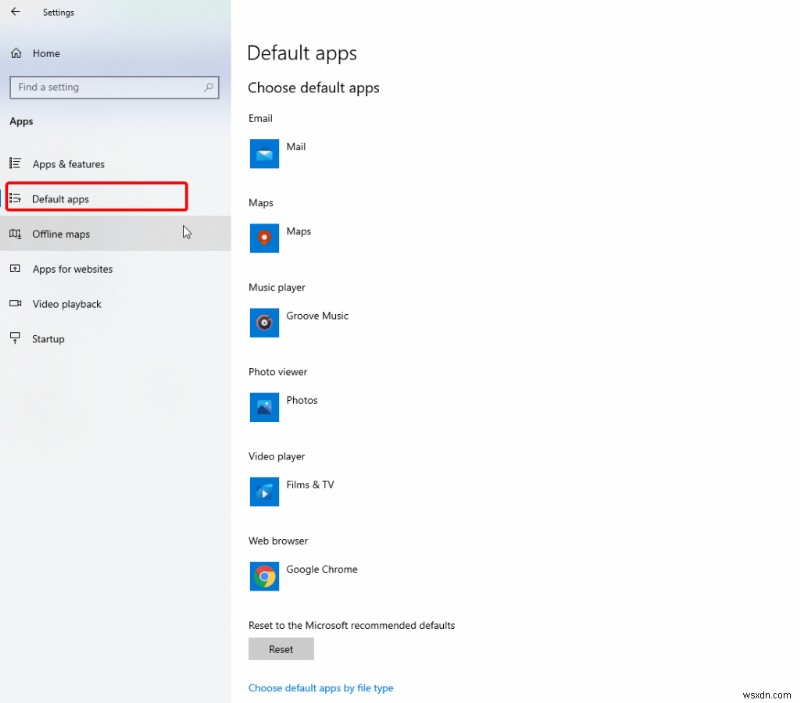
Task: Click the Video playback camera icon
Action: coord(15,304)
